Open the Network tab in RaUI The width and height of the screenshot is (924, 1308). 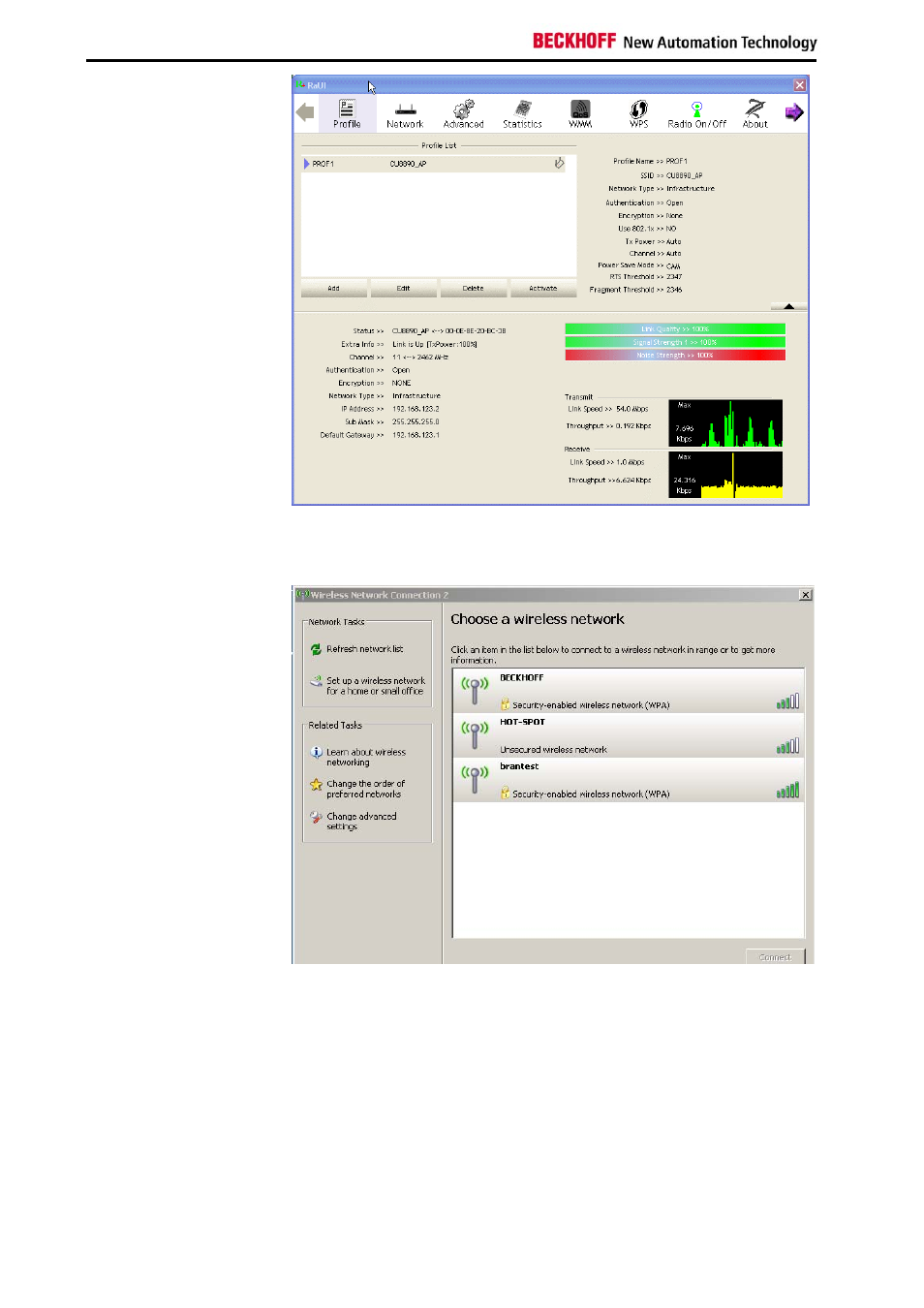coord(405,113)
